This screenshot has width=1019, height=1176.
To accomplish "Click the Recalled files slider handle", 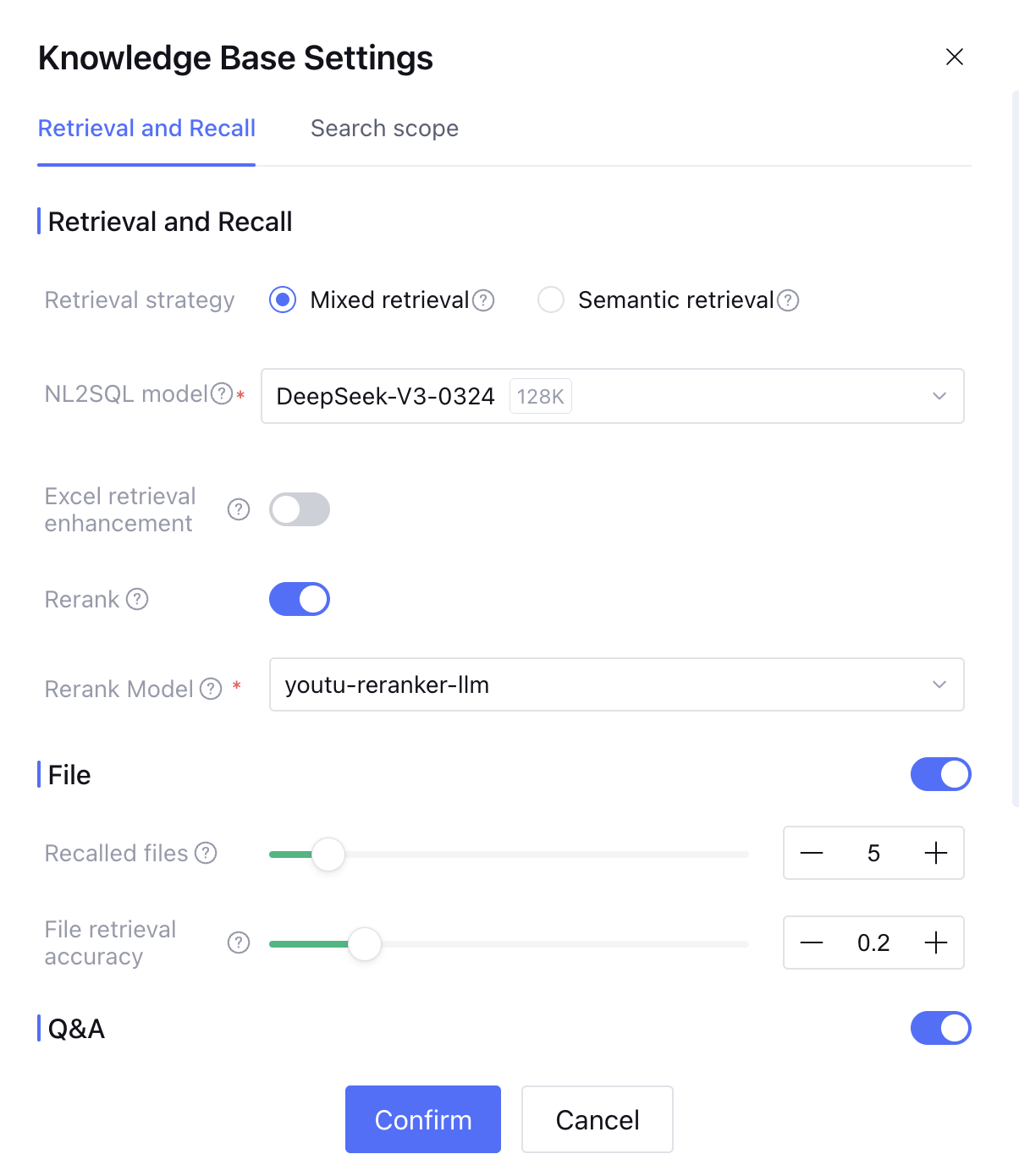I will [328, 854].
